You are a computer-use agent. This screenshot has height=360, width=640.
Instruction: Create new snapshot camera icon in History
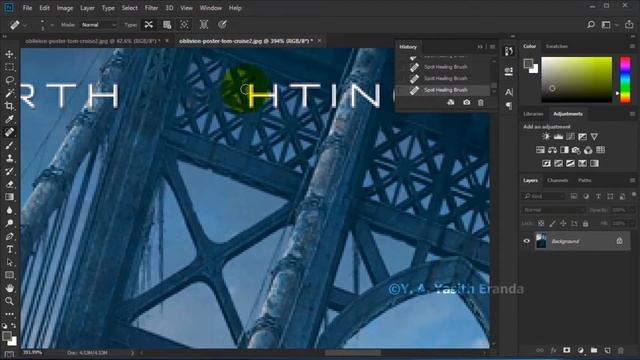(x=467, y=103)
